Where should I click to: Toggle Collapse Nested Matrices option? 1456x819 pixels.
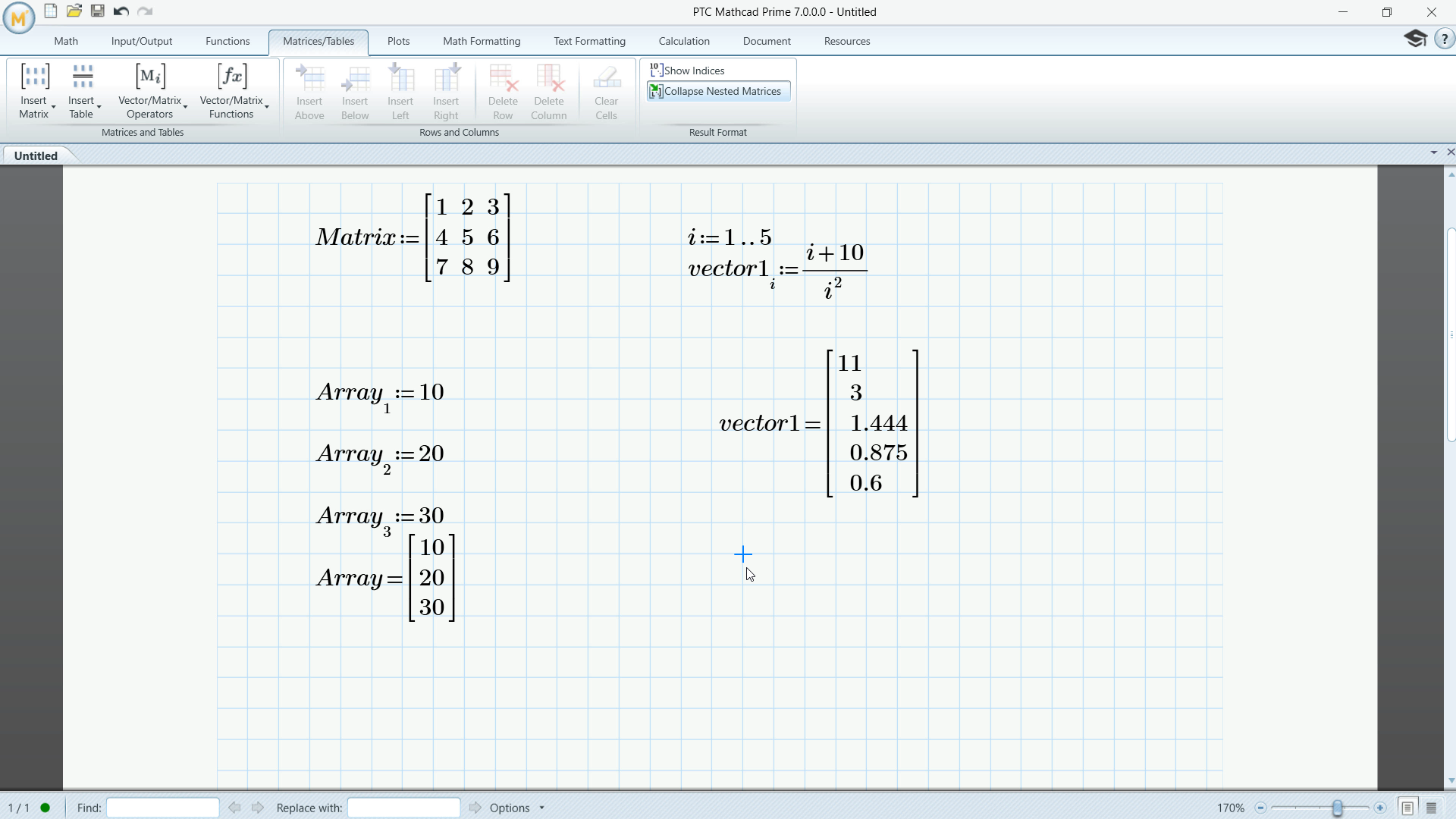(717, 91)
